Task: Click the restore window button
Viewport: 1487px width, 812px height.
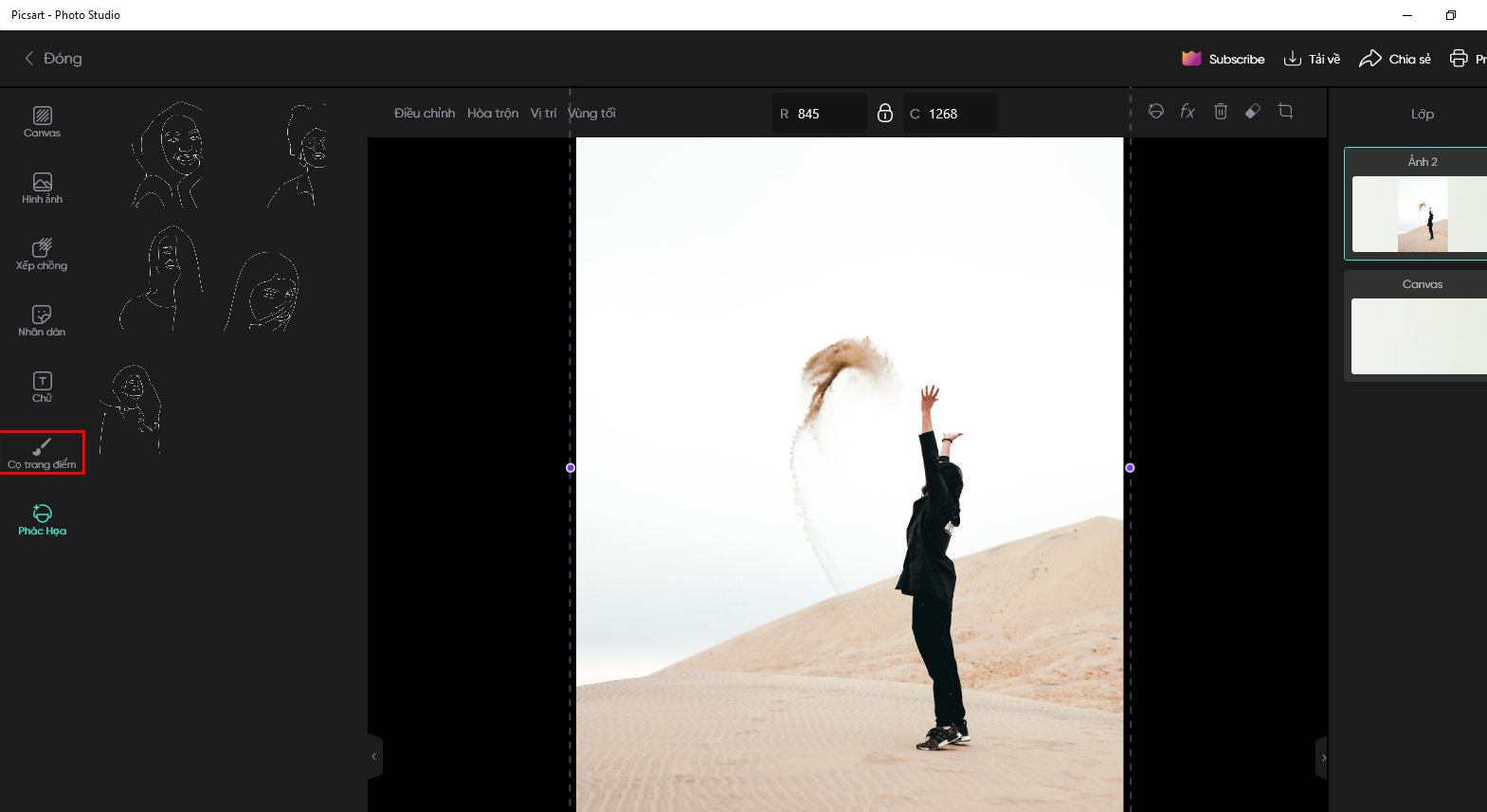Action: pos(1450,15)
